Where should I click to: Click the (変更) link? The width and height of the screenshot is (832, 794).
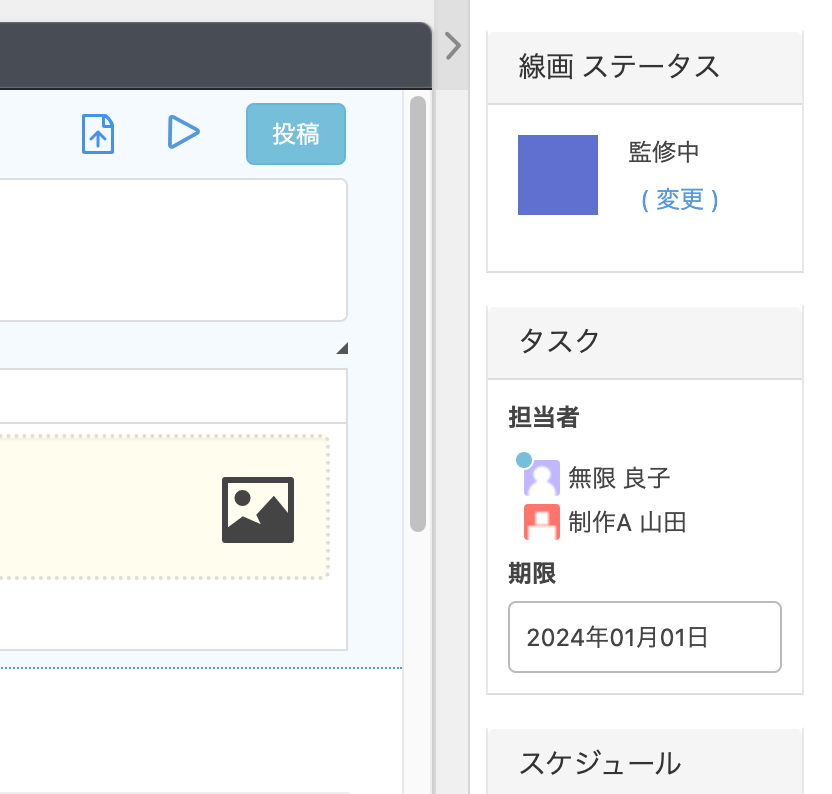680,200
